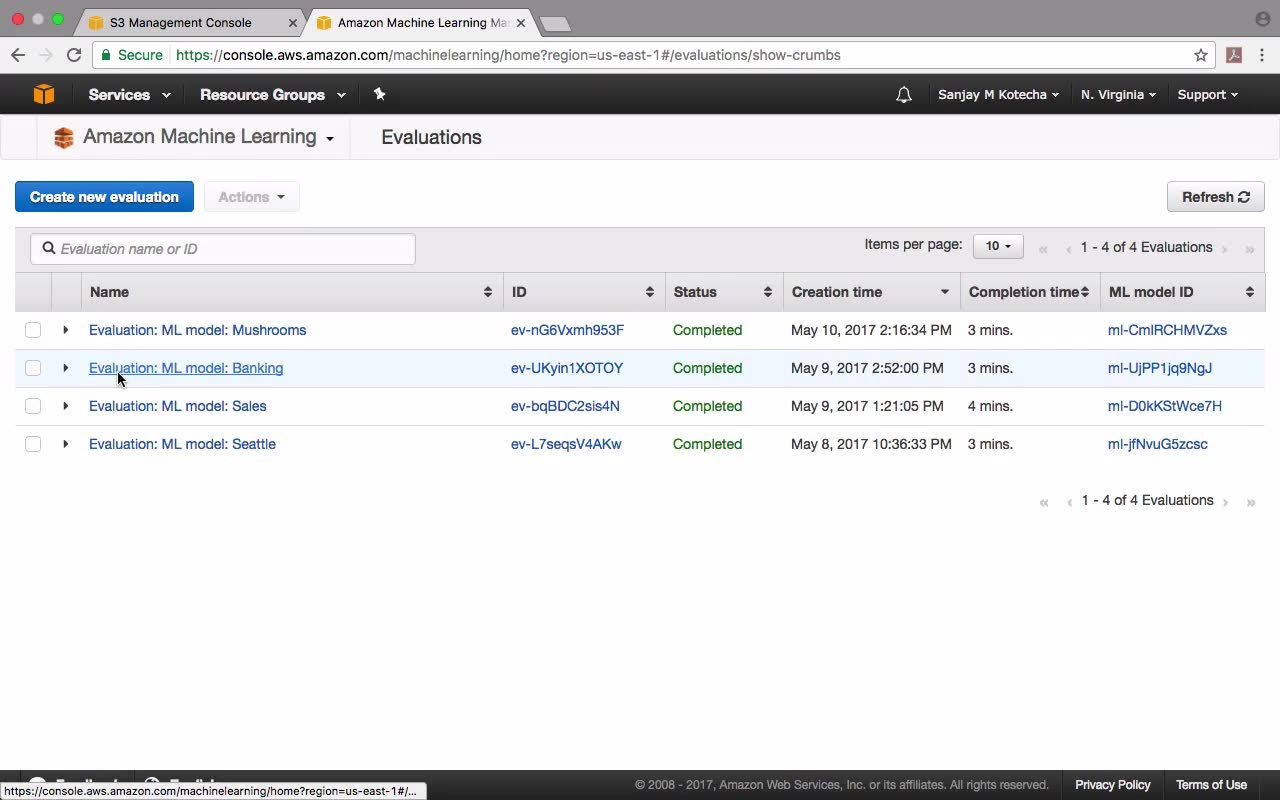The width and height of the screenshot is (1280, 800).
Task: Click the browser reload icon
Action: pyautogui.click(x=74, y=55)
